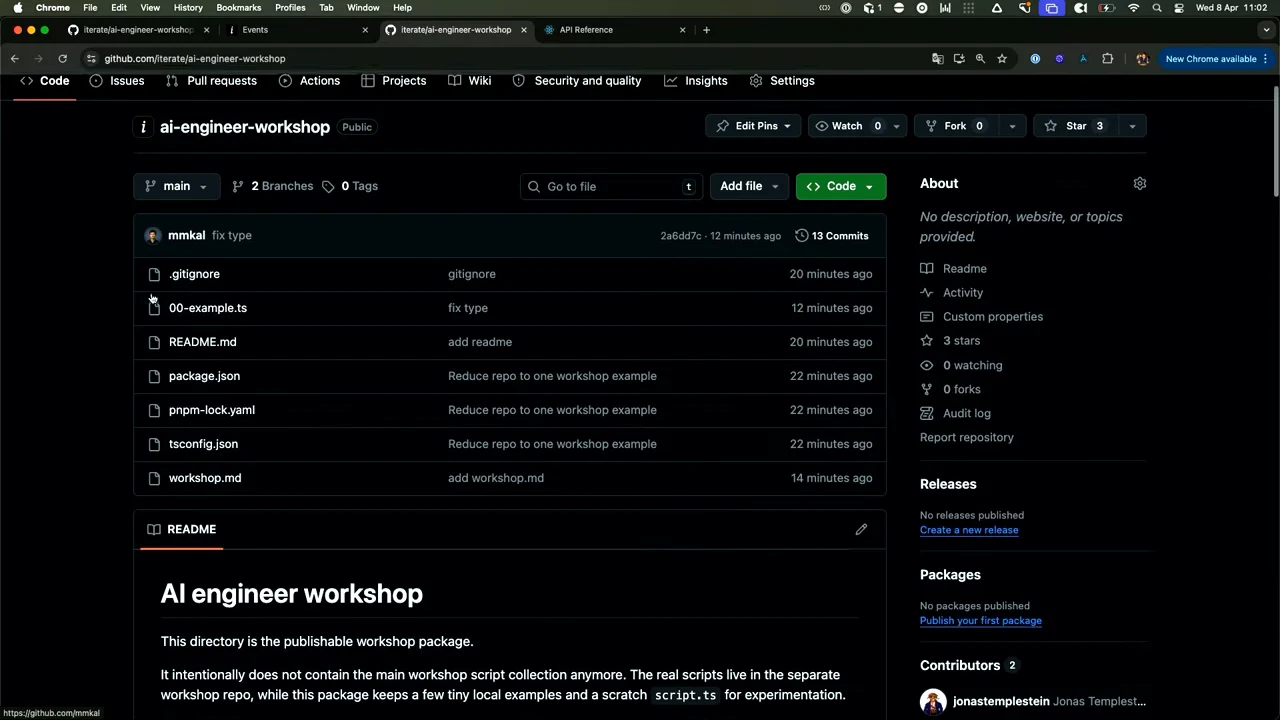
Task: Click Report repository link
Action: click(967, 438)
